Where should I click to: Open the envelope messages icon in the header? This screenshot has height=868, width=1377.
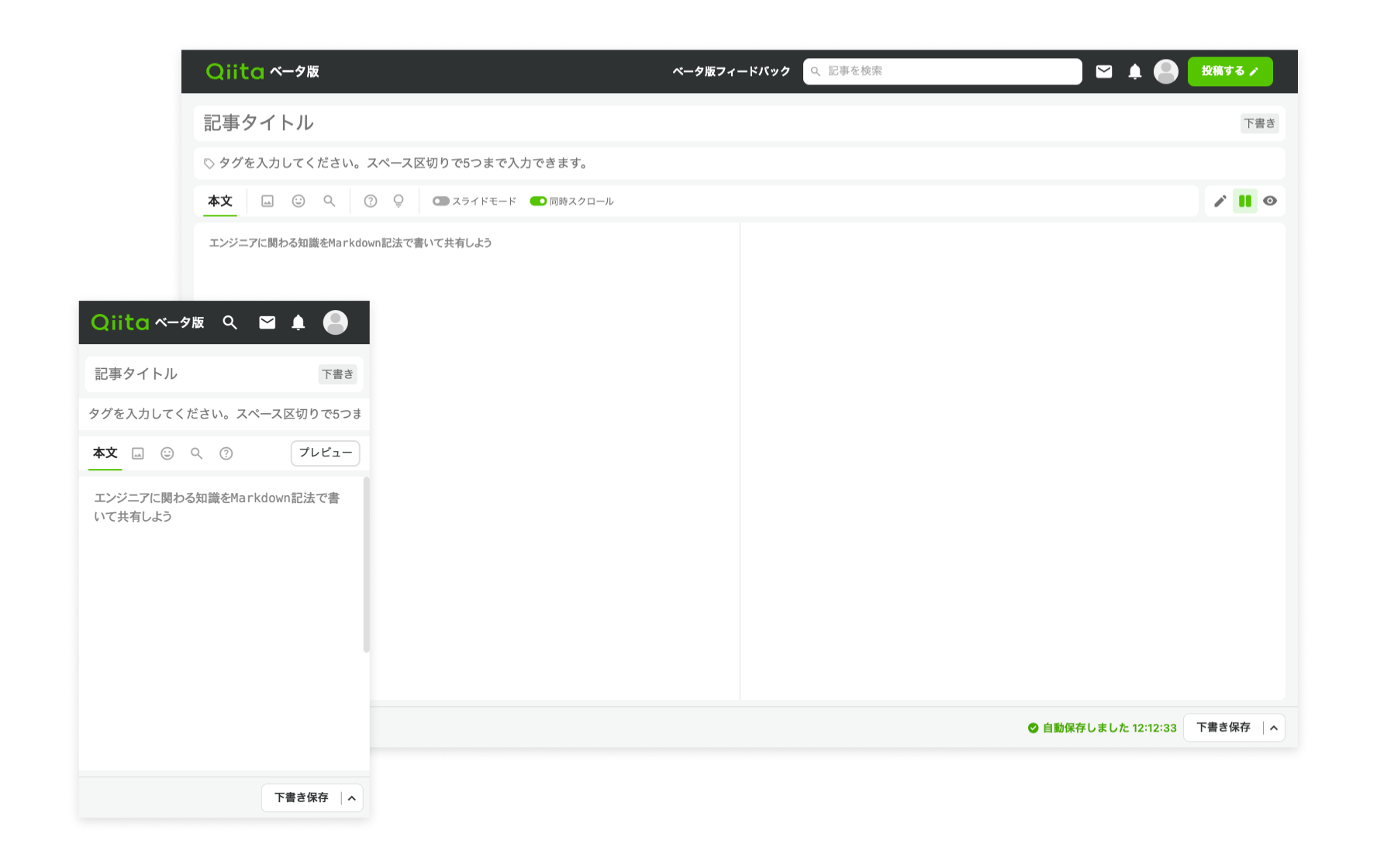pyautogui.click(x=1103, y=71)
